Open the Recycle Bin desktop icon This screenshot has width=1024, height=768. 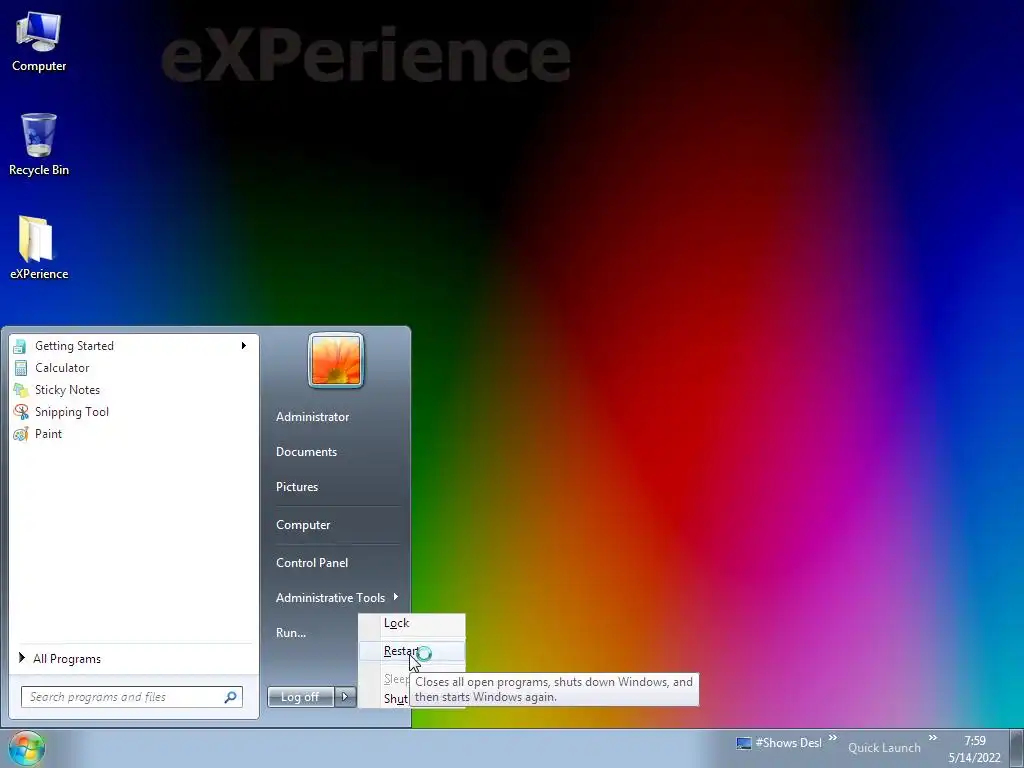coord(39,144)
